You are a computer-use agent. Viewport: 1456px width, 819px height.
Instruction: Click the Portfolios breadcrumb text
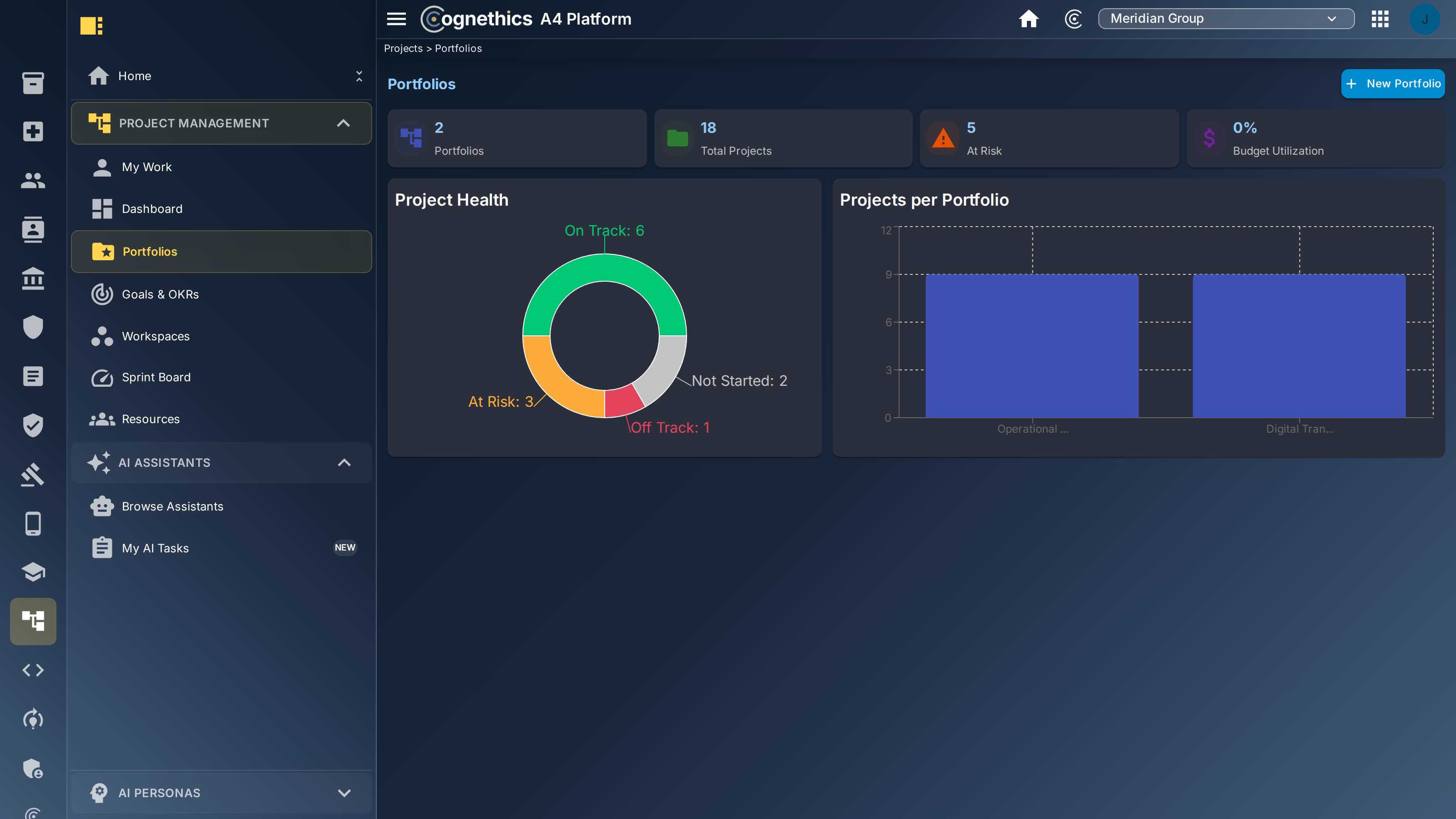pyautogui.click(x=458, y=49)
